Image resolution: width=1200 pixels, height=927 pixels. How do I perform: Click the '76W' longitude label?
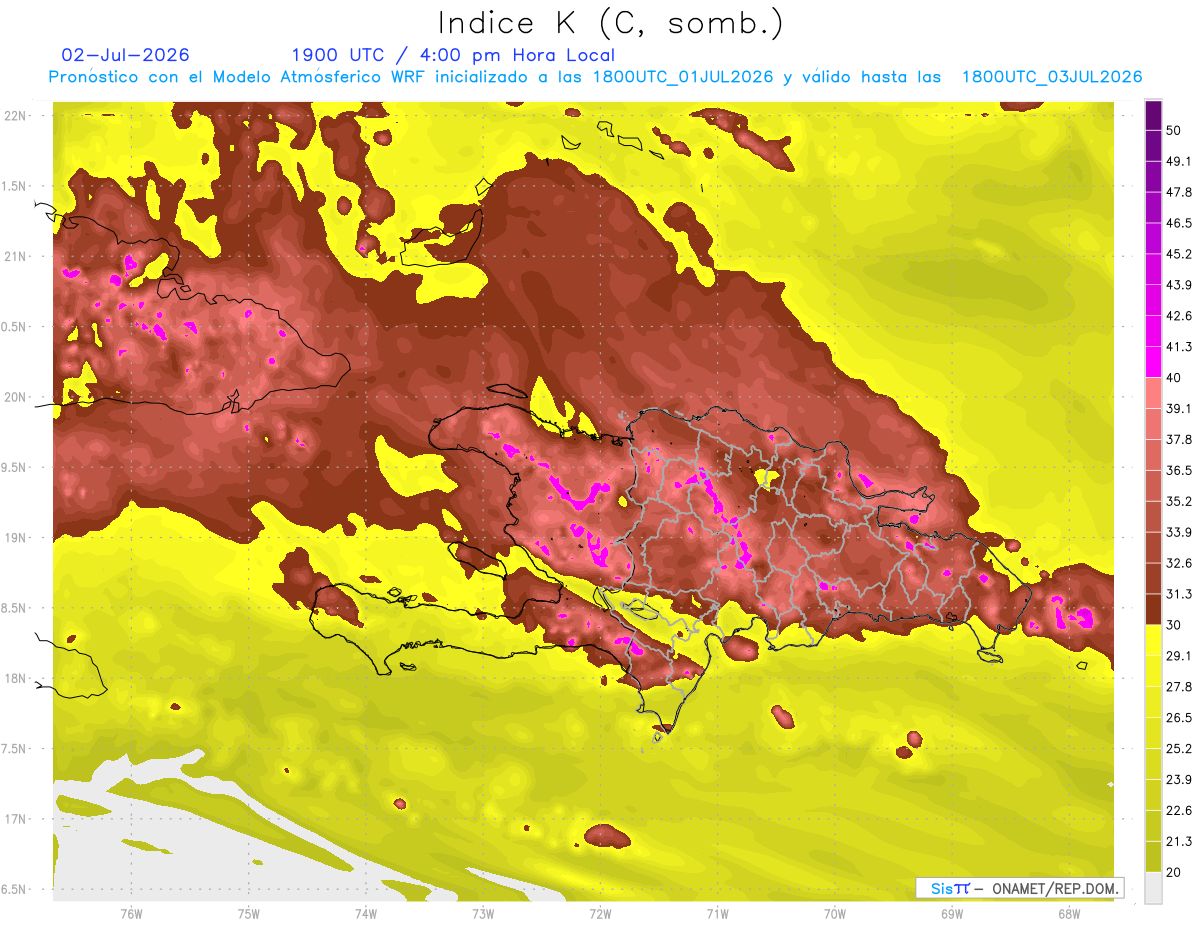tap(131, 913)
